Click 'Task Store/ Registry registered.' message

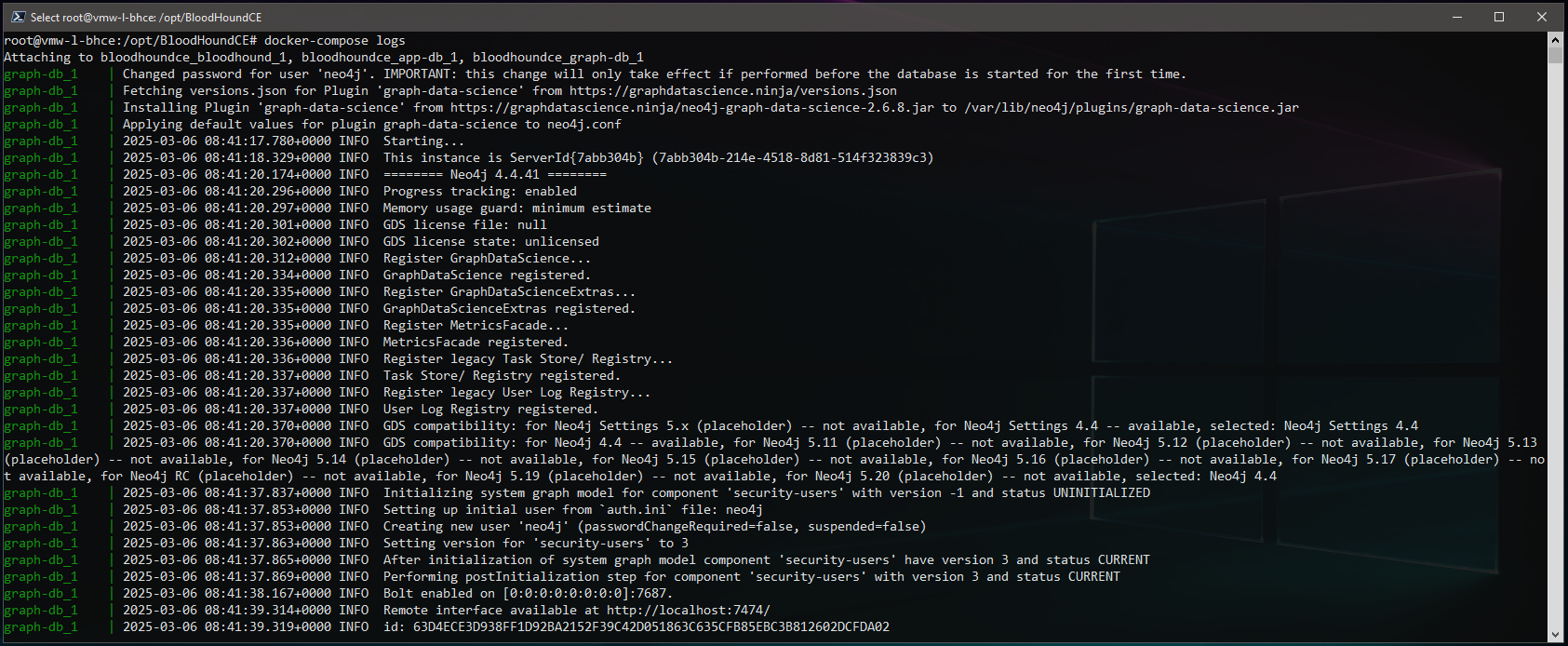[501, 375]
